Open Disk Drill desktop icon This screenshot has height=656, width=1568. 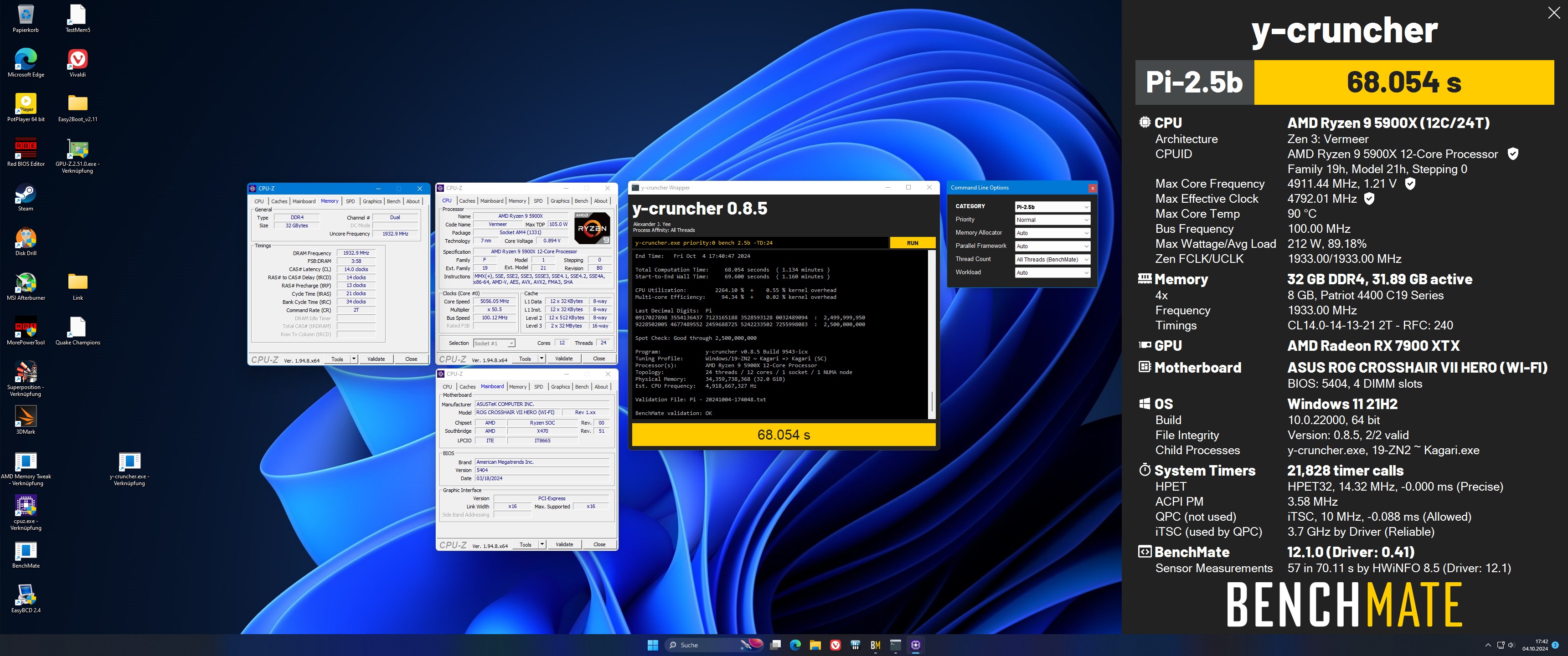[26, 241]
